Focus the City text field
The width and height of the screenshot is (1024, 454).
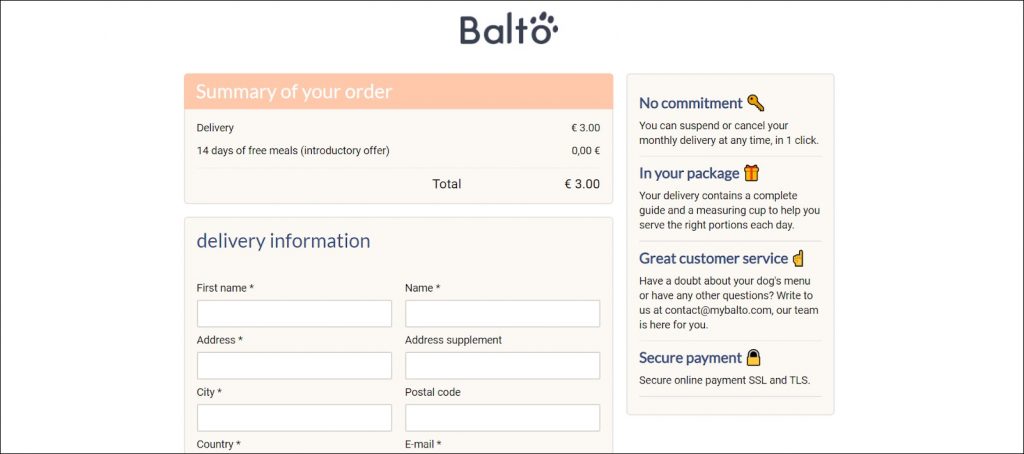click(x=294, y=418)
